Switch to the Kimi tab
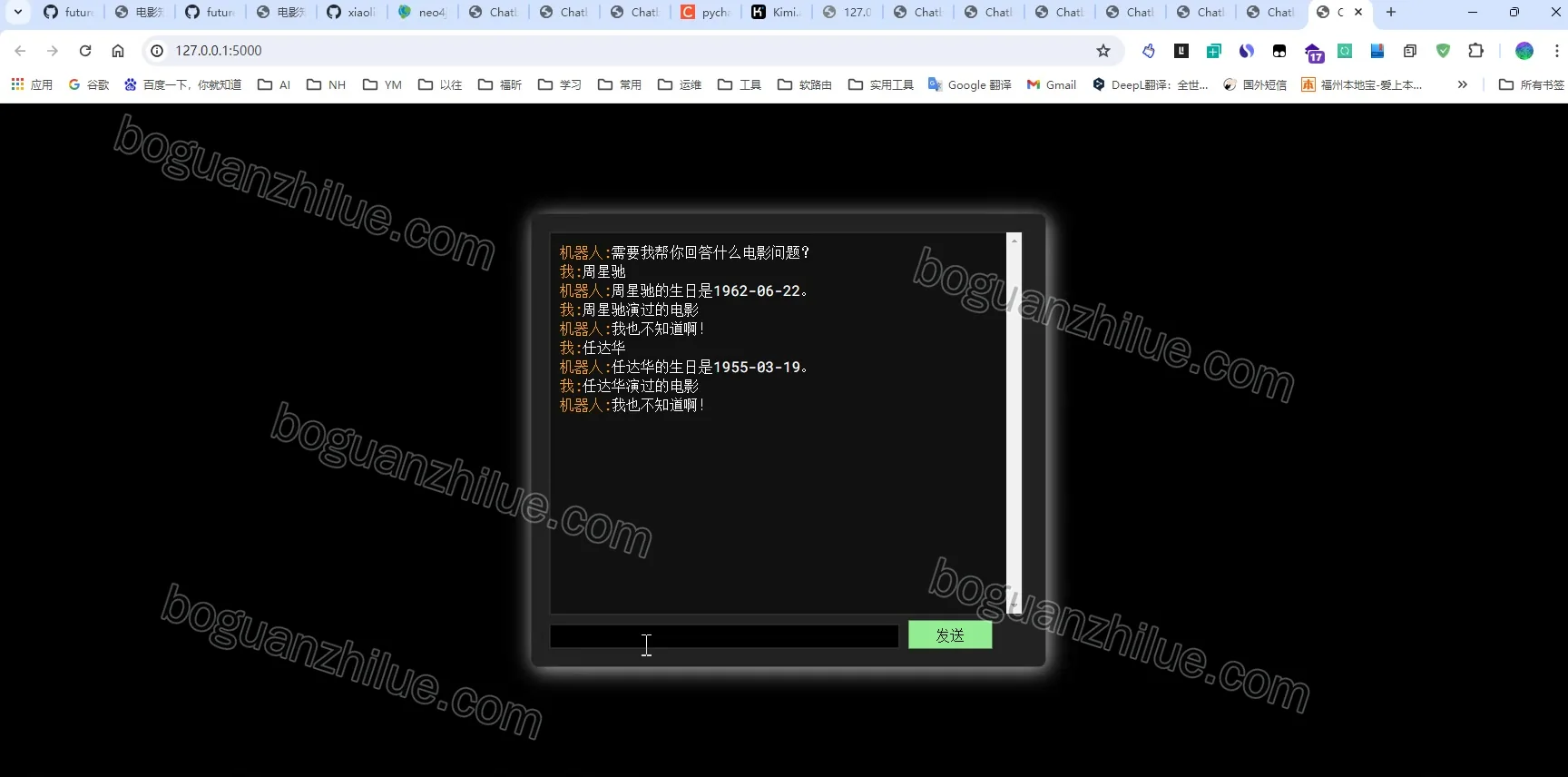The height and width of the screenshot is (777, 1568). coord(776,13)
